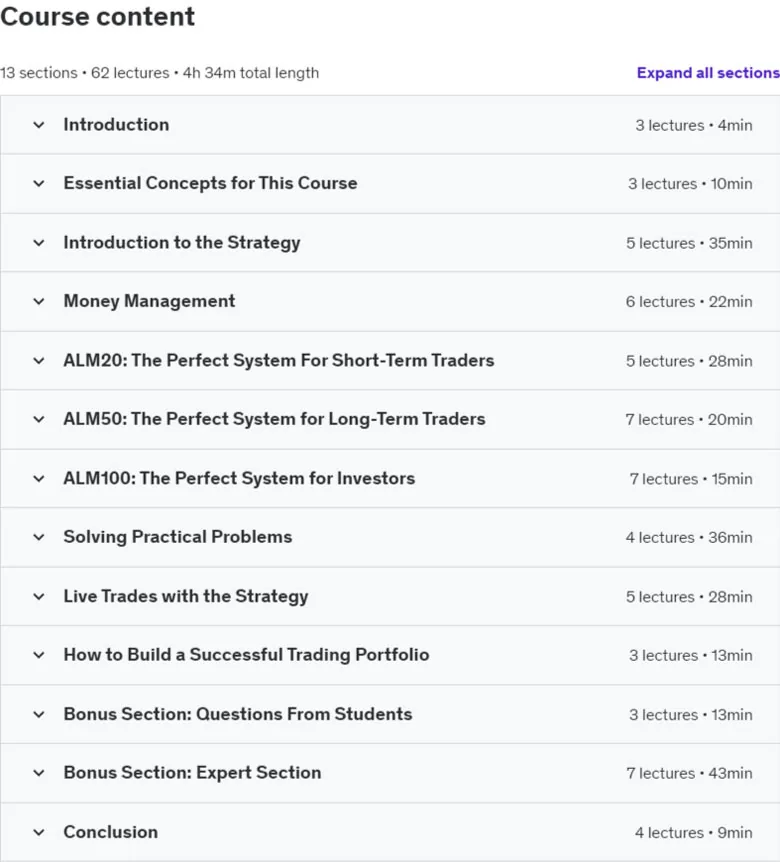Click '7 lectures • 20min' info text
Image resolution: width=780 pixels, height=862 pixels.
tap(689, 419)
